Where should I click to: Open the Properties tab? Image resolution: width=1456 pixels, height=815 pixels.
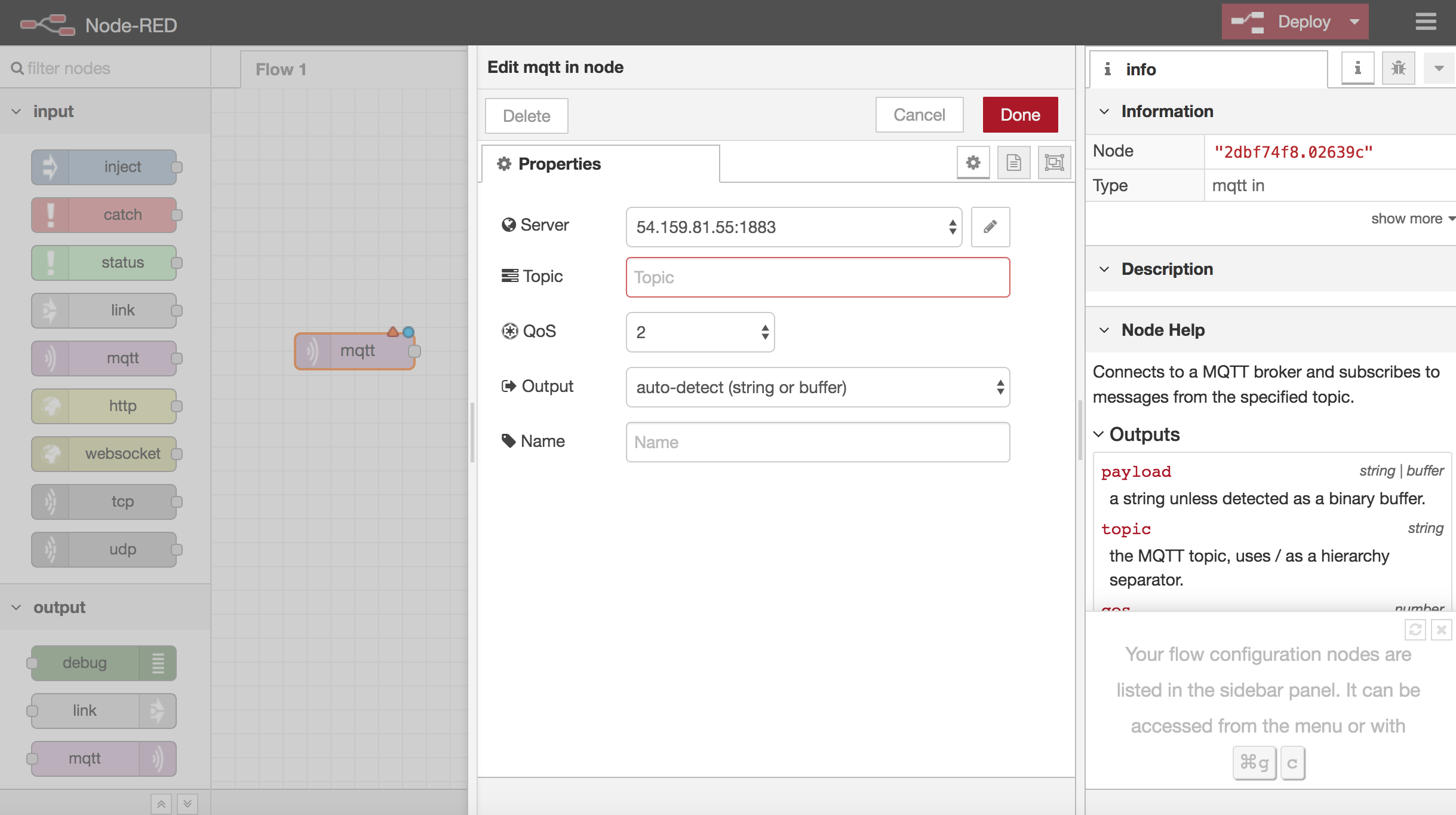pyautogui.click(x=600, y=164)
